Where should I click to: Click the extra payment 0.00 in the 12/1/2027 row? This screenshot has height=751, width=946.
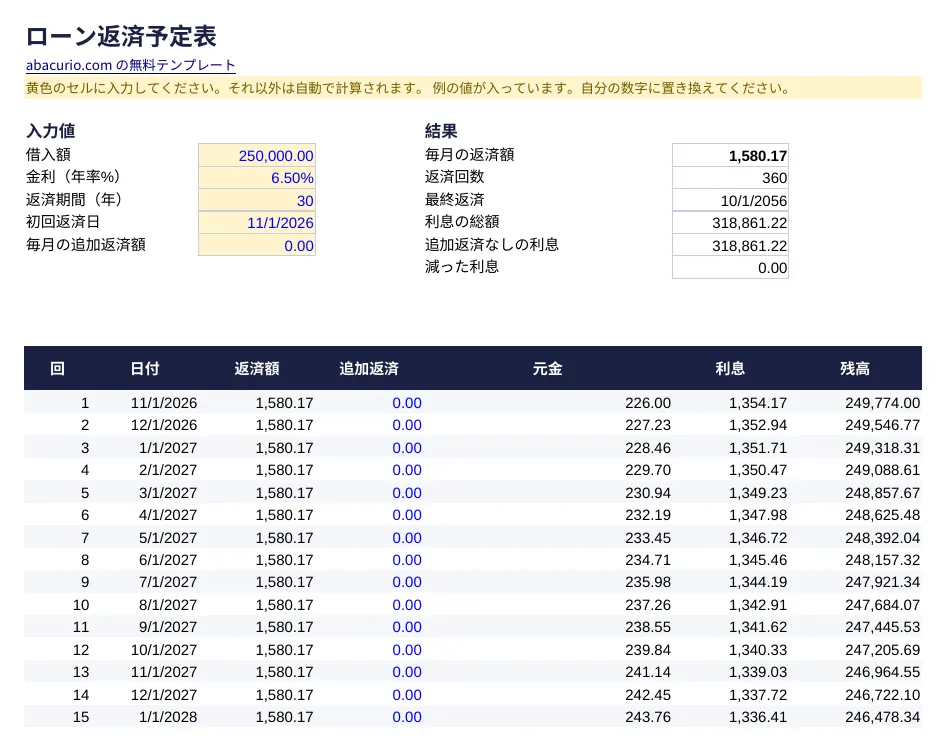pyautogui.click(x=407, y=695)
